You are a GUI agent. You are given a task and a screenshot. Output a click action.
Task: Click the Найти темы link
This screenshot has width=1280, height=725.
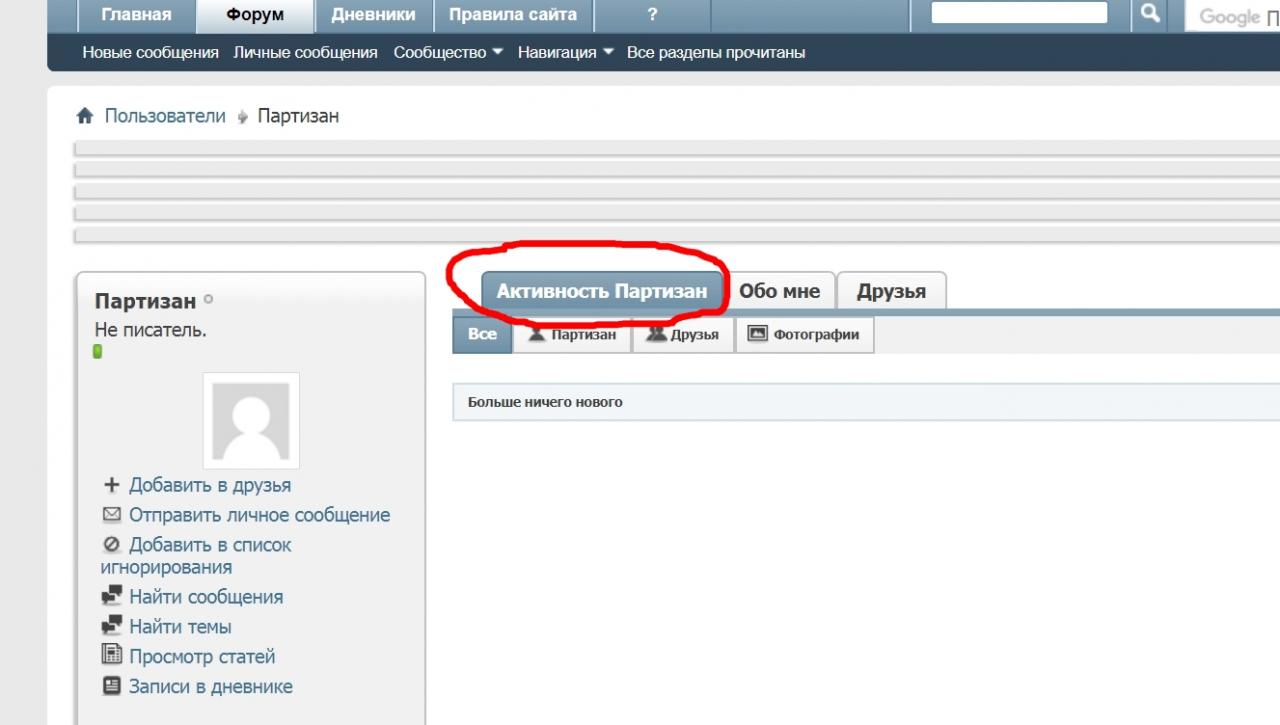pos(180,627)
